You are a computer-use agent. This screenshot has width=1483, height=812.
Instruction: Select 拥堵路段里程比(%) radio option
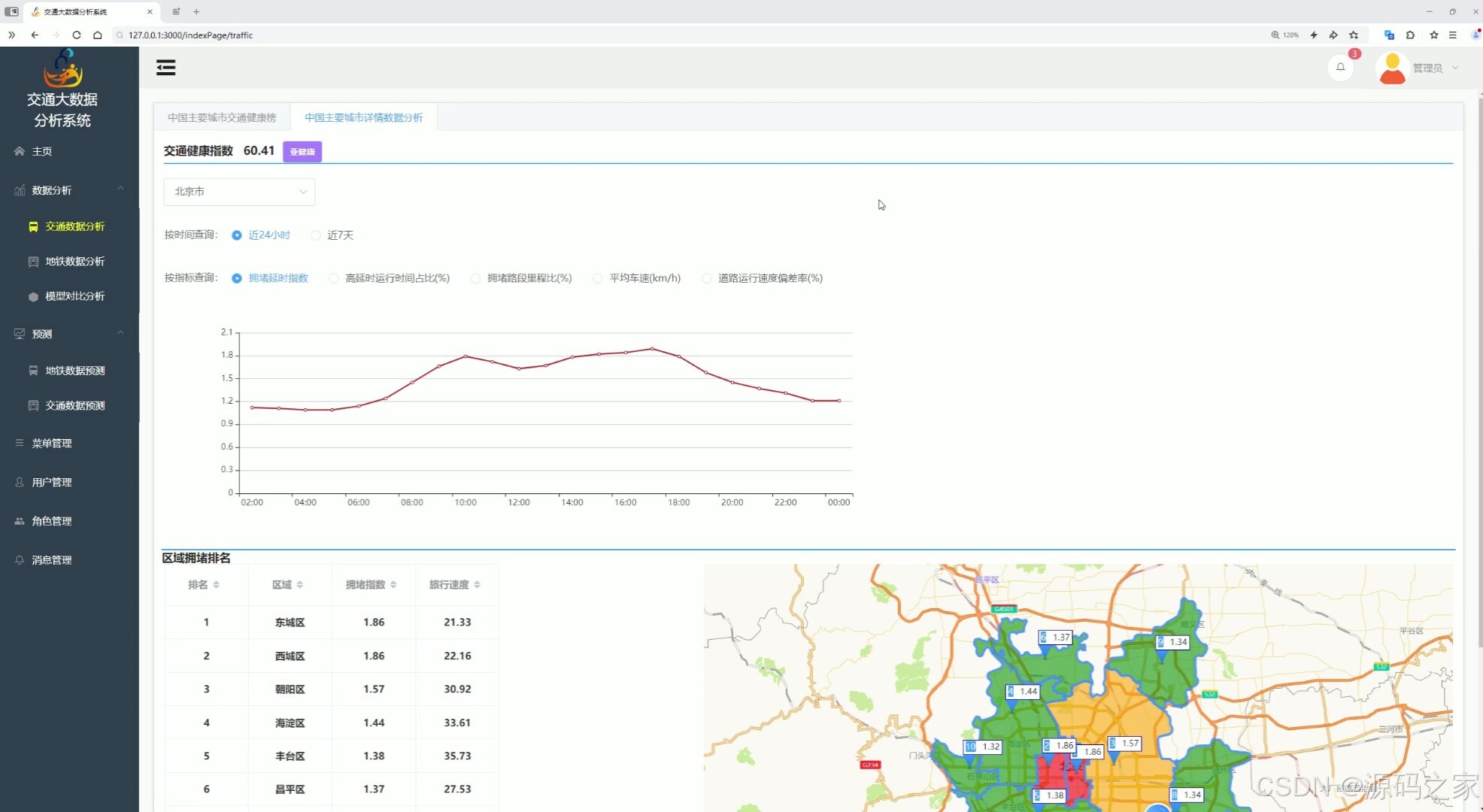pyautogui.click(x=475, y=278)
